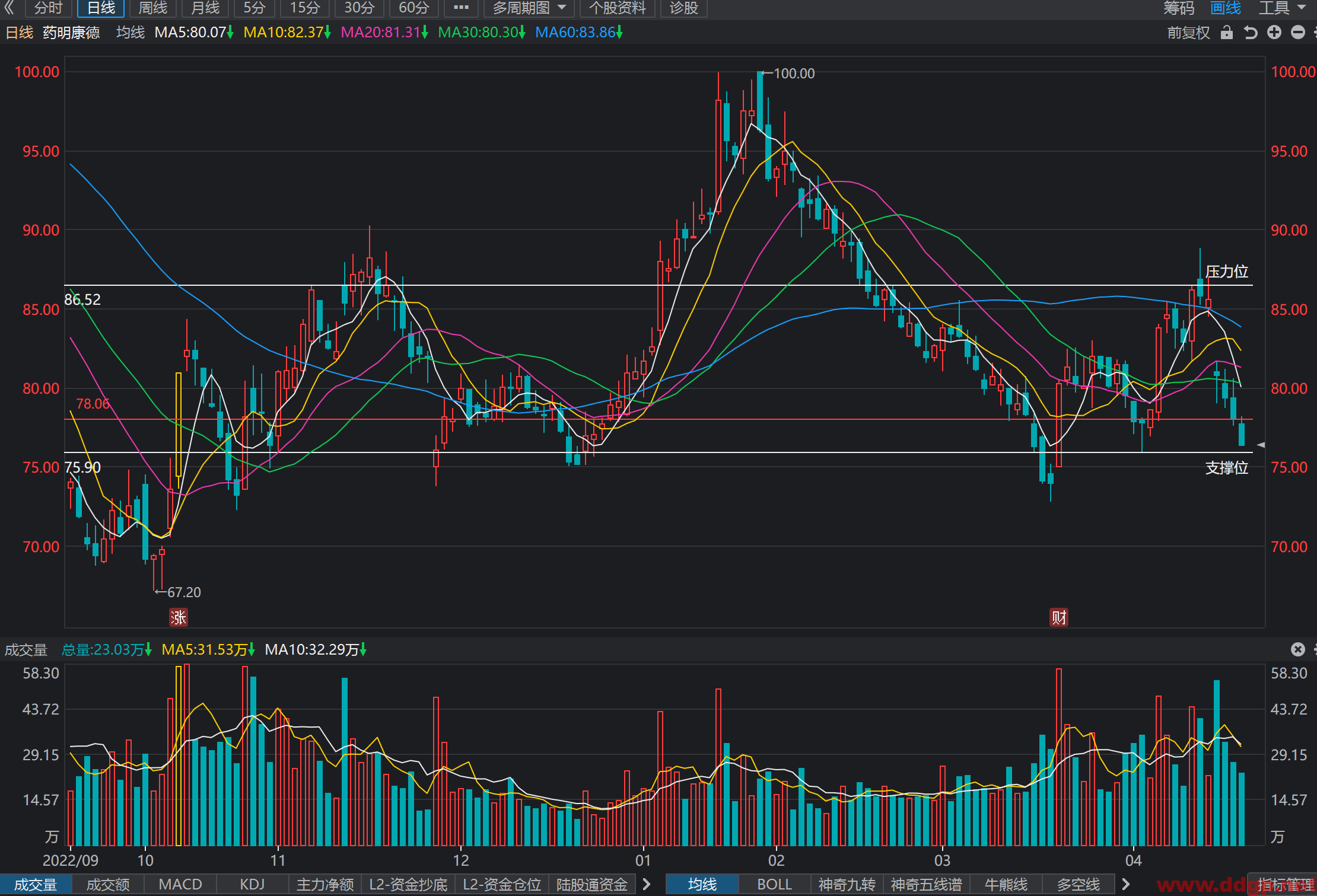The image size is (1317, 896).
Task: Switch to 月线 monthly chart
Action: (x=205, y=8)
